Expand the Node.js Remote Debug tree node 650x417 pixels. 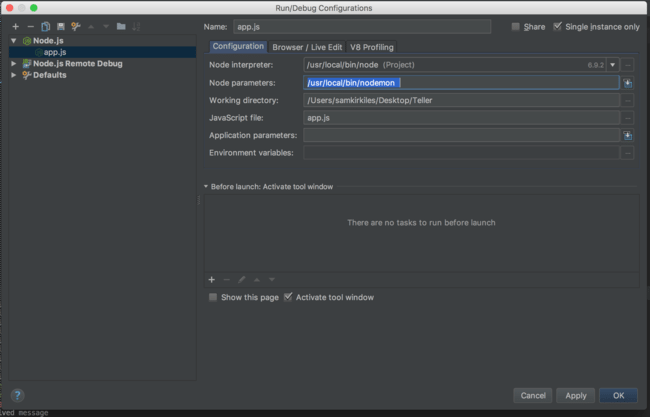(14, 63)
